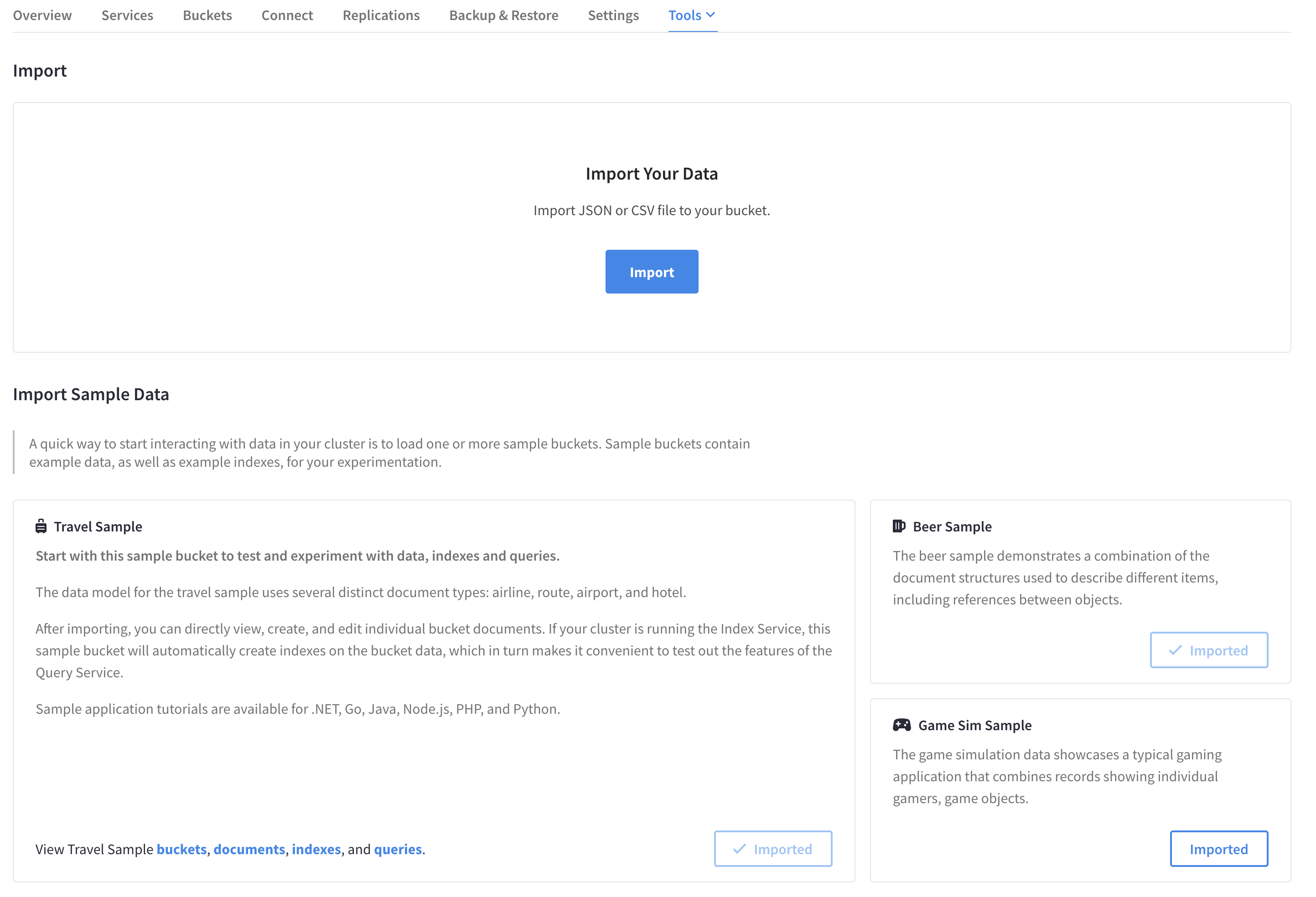1316x897 pixels.
Task: Click the Beer Sample card title
Action: click(952, 526)
